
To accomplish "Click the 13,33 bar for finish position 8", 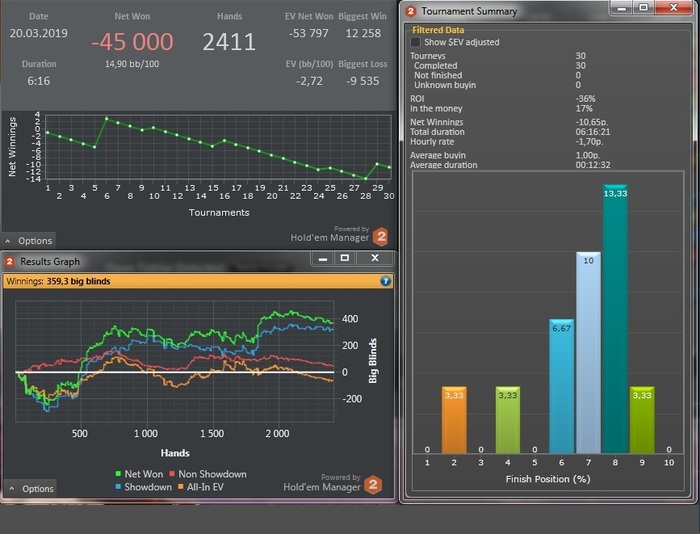I will (615, 319).
